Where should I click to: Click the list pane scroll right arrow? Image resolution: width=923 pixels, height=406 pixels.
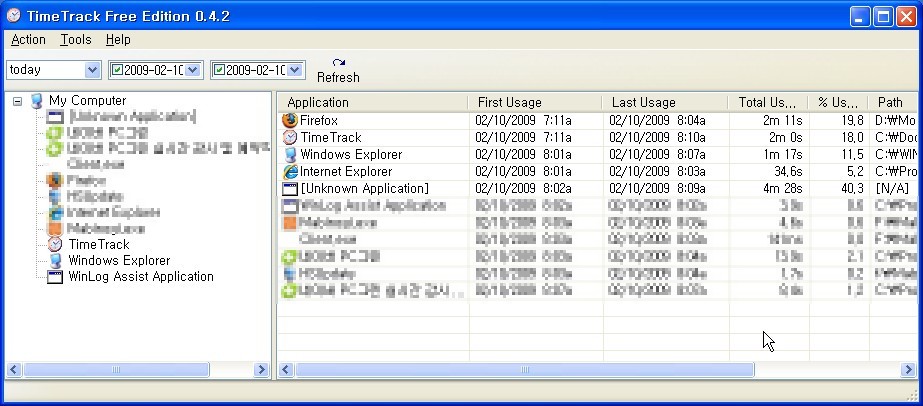coord(908,370)
